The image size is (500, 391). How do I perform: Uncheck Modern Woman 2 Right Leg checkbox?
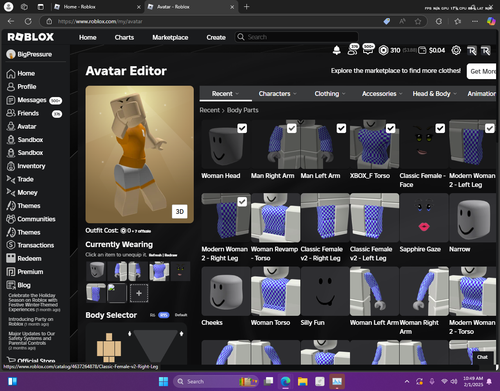(x=242, y=202)
